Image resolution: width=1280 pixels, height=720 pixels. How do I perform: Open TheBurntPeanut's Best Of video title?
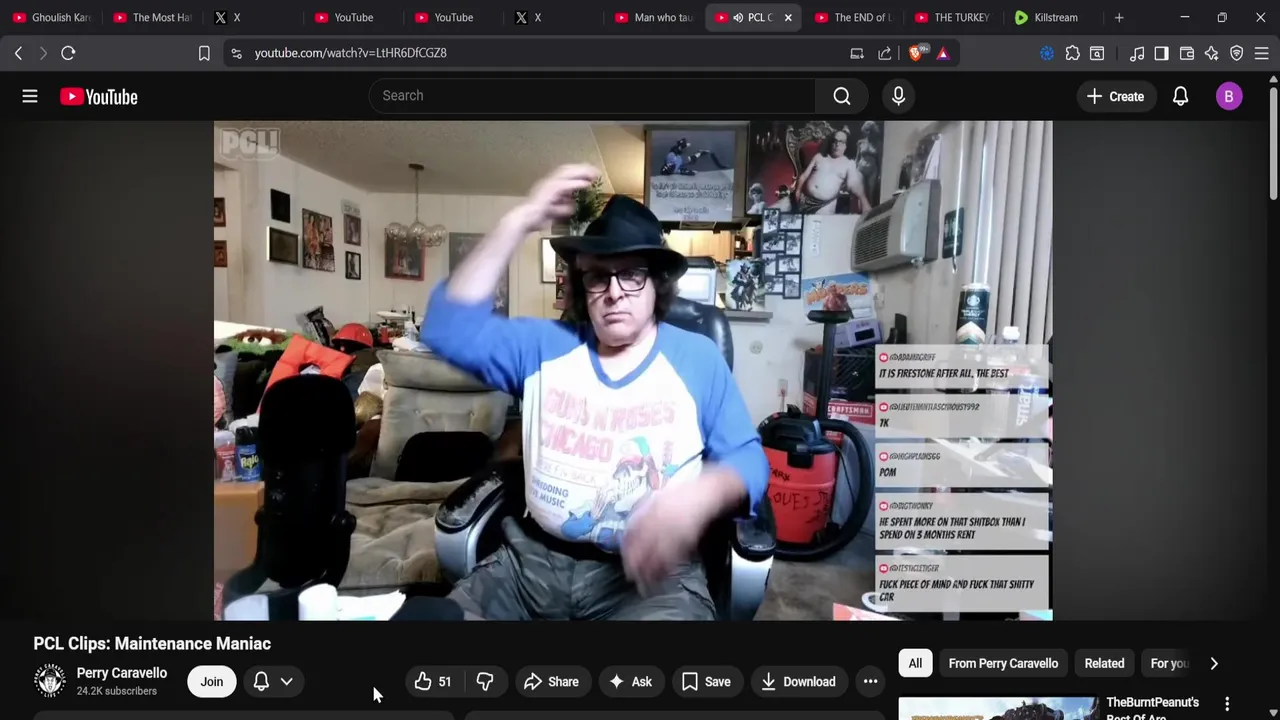coord(1152,708)
